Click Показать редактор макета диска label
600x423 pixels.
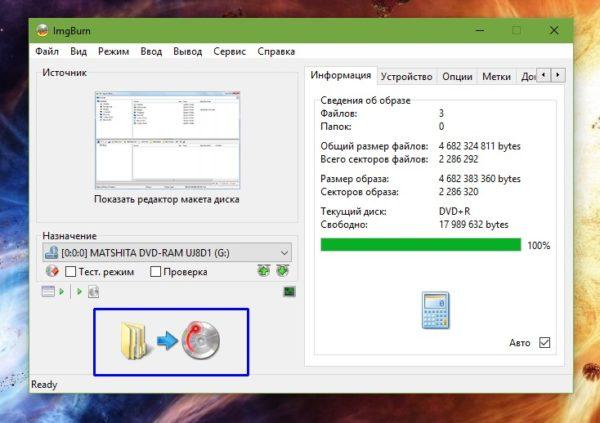[167, 199]
